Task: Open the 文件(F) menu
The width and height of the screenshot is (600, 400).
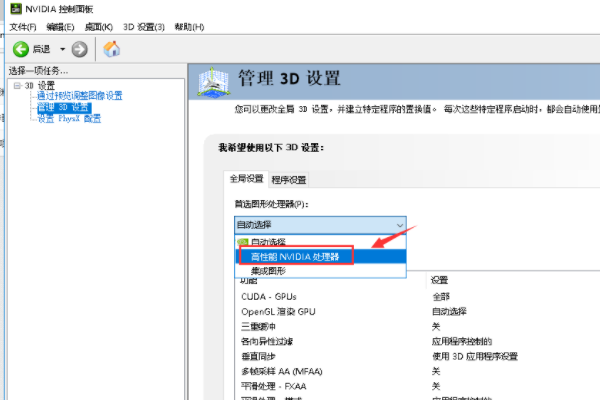Action: (x=23, y=26)
